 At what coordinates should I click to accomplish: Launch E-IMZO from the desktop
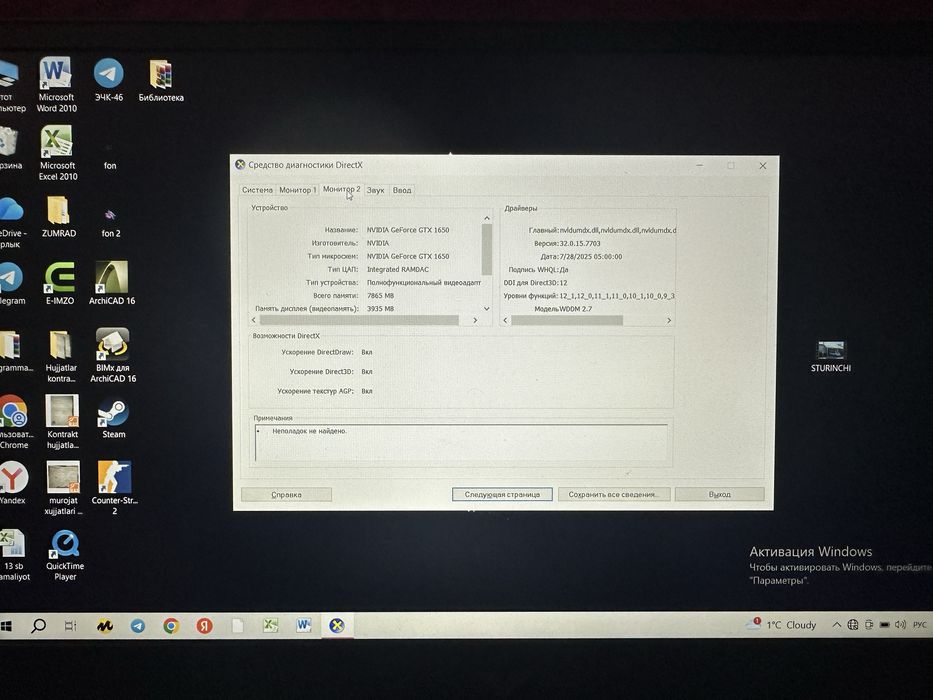tap(60, 283)
